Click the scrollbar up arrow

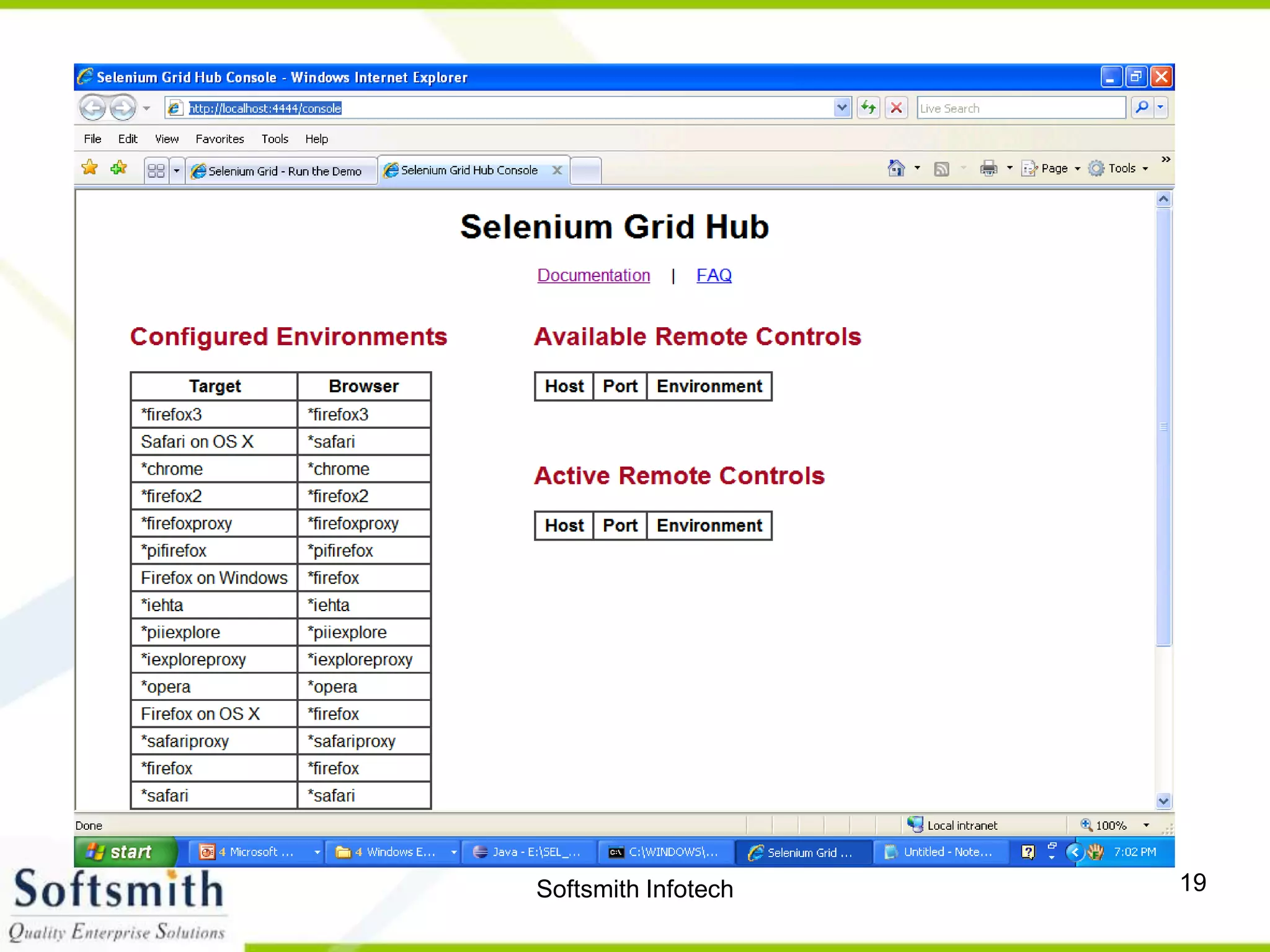click(1163, 199)
